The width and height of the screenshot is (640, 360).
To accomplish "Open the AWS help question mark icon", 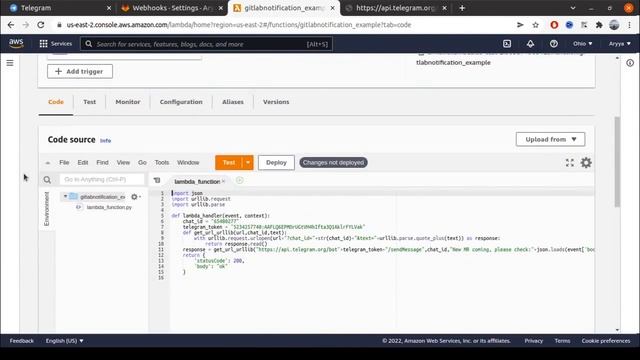I will (x=553, y=44).
